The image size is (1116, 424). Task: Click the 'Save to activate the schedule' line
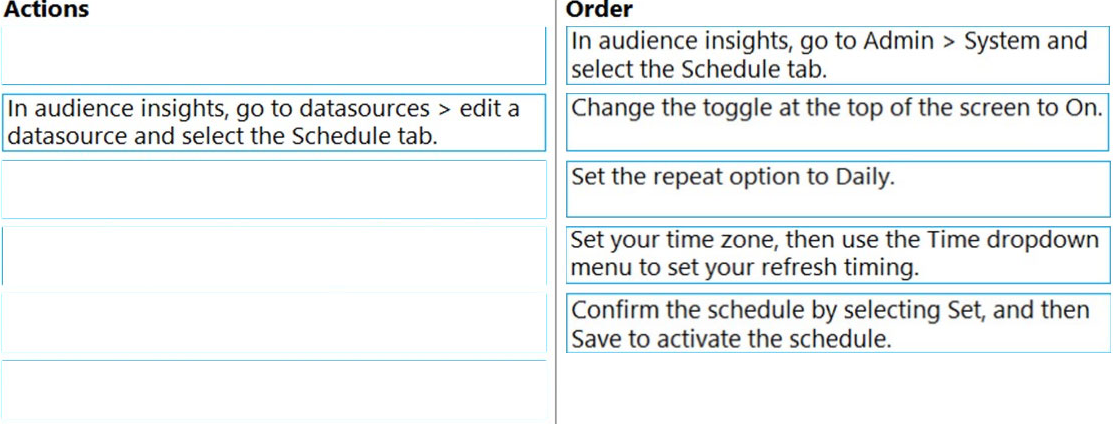(730, 339)
